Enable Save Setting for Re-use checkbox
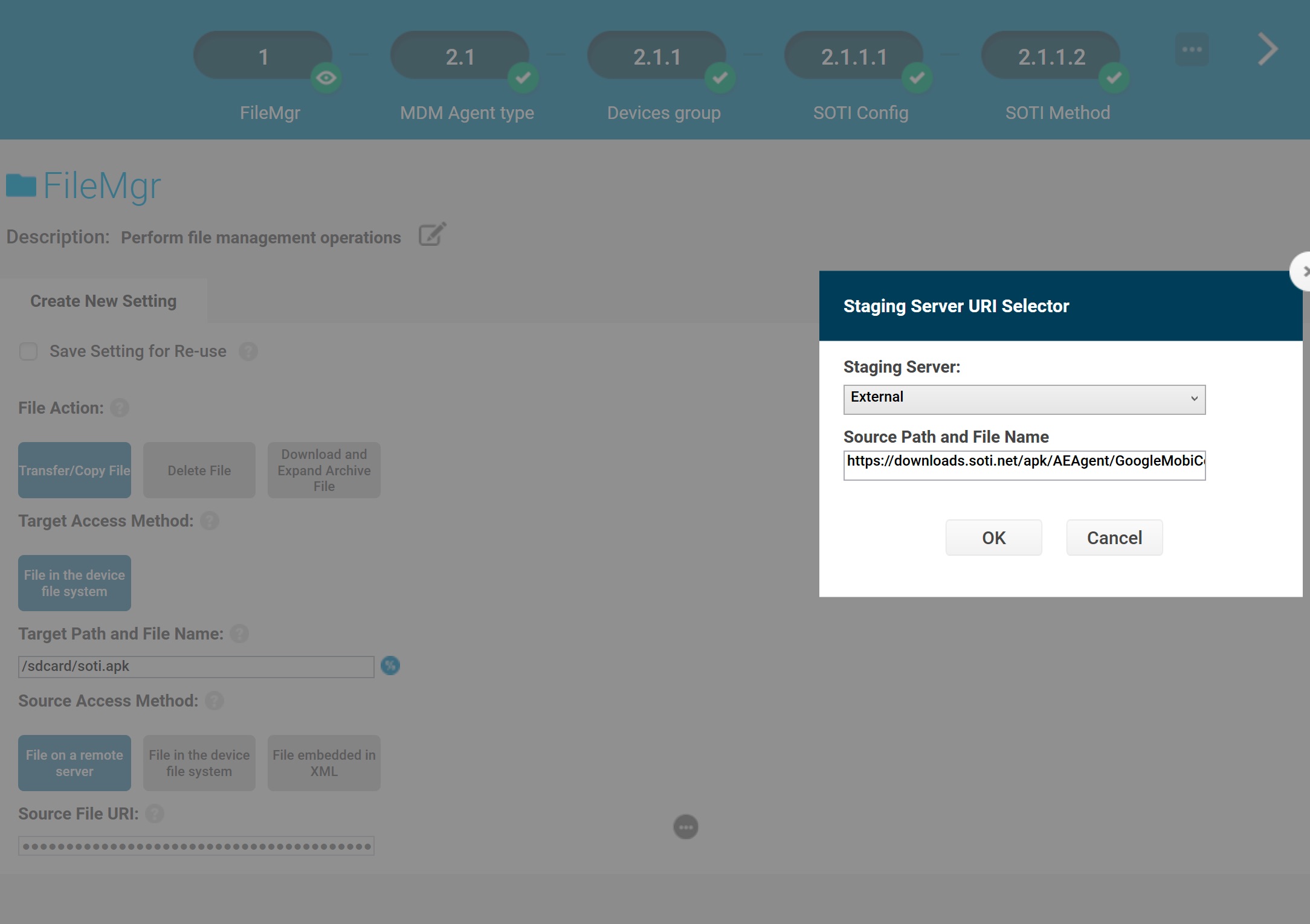This screenshot has width=1310, height=924. coord(28,351)
